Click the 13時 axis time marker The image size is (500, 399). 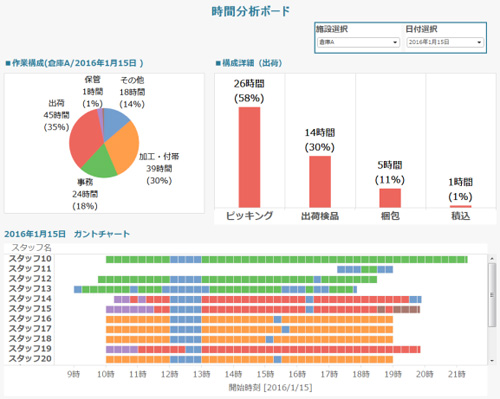201,374
